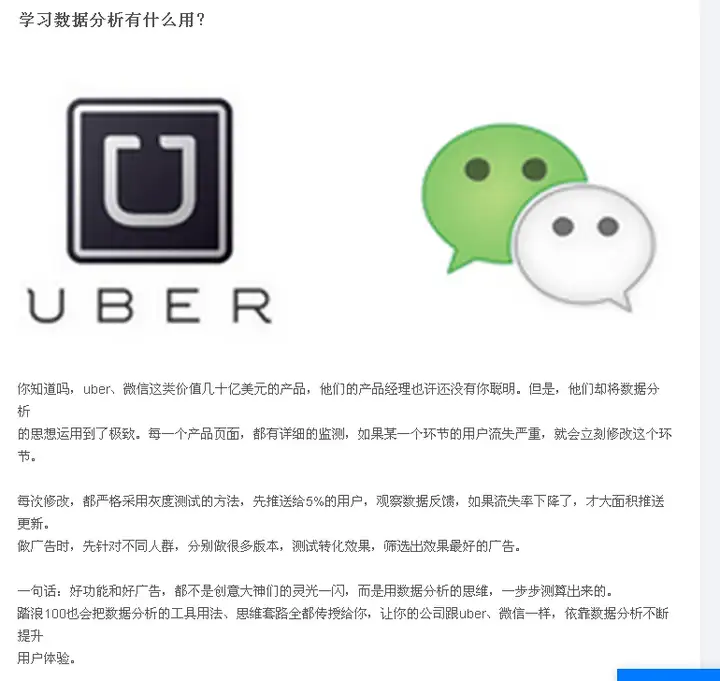Click the letter U in the UBER wordmark
The width and height of the screenshot is (720, 681).
[45, 305]
